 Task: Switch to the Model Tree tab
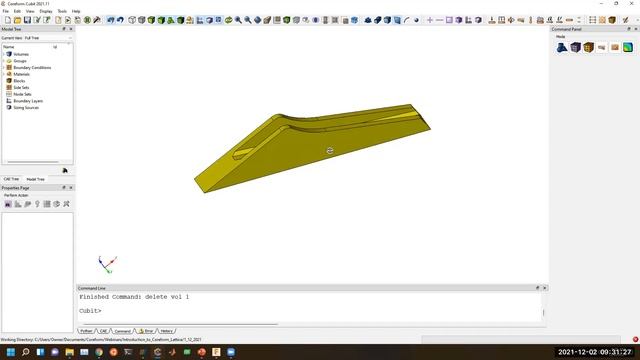36,179
